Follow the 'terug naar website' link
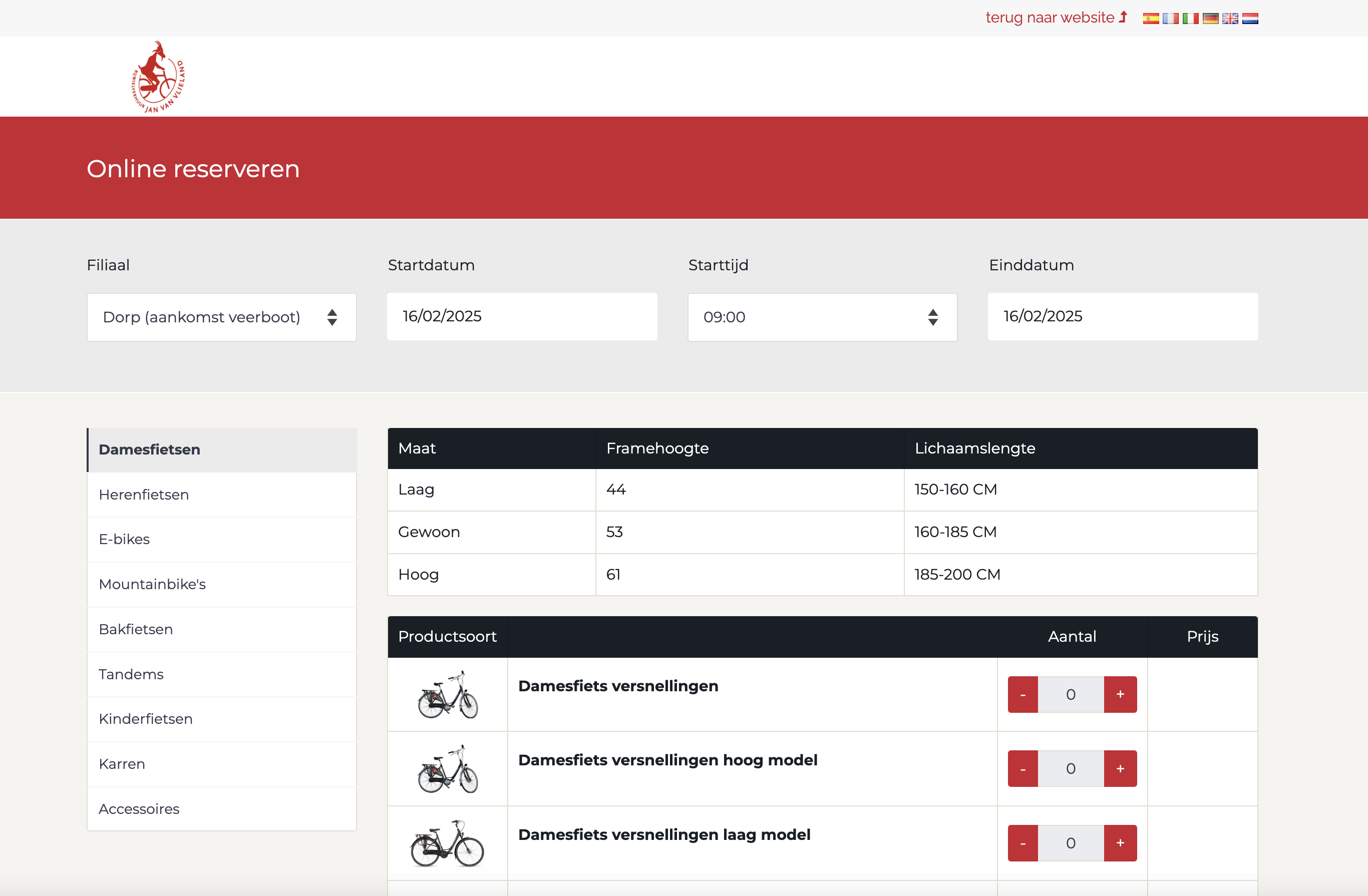Screen dimensions: 1368x896 click(1056, 18)
